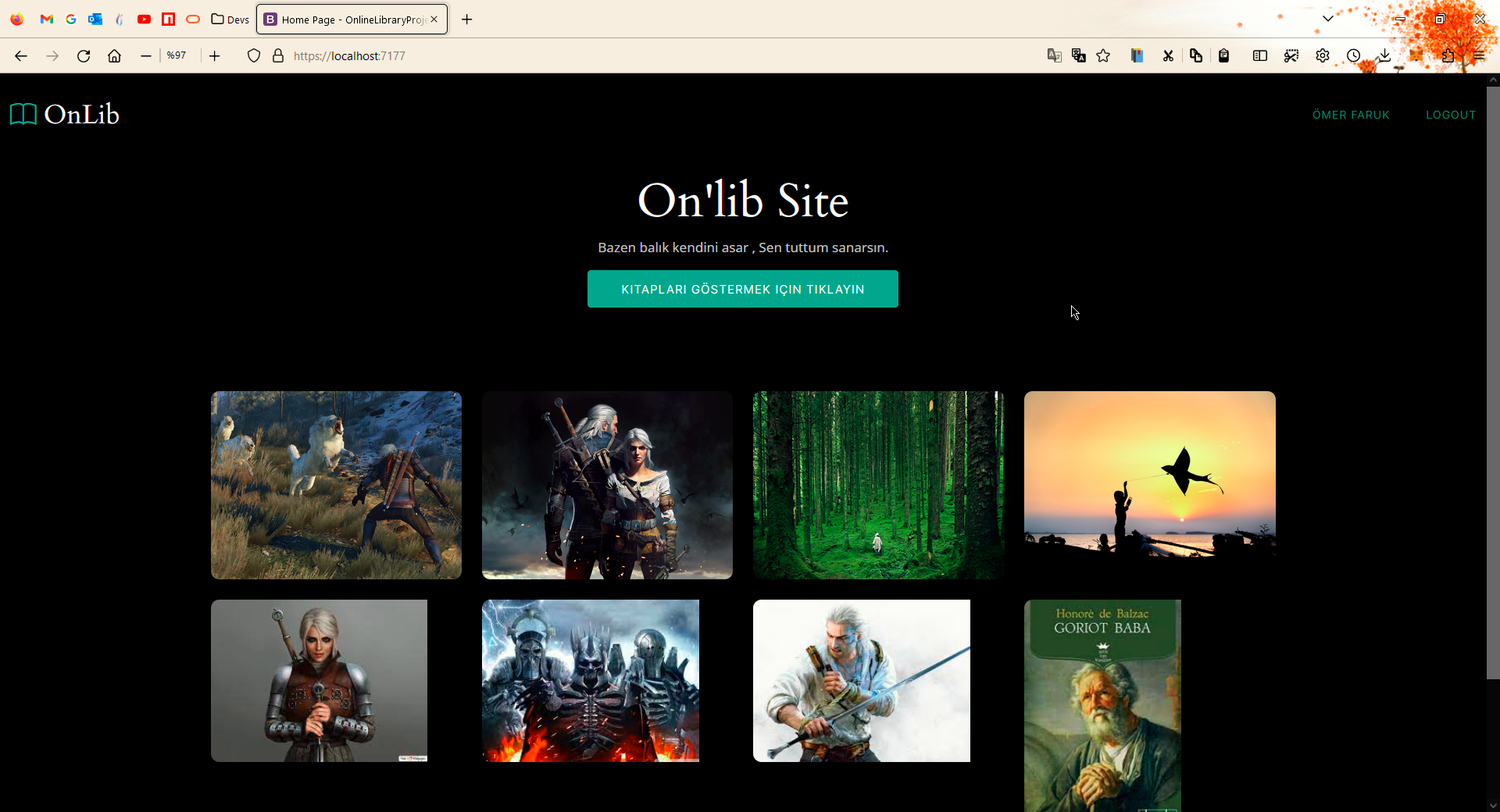The image size is (1500, 812).
Task: Take a screenshot with the screenshot tool
Action: pyautogui.click(x=1291, y=55)
